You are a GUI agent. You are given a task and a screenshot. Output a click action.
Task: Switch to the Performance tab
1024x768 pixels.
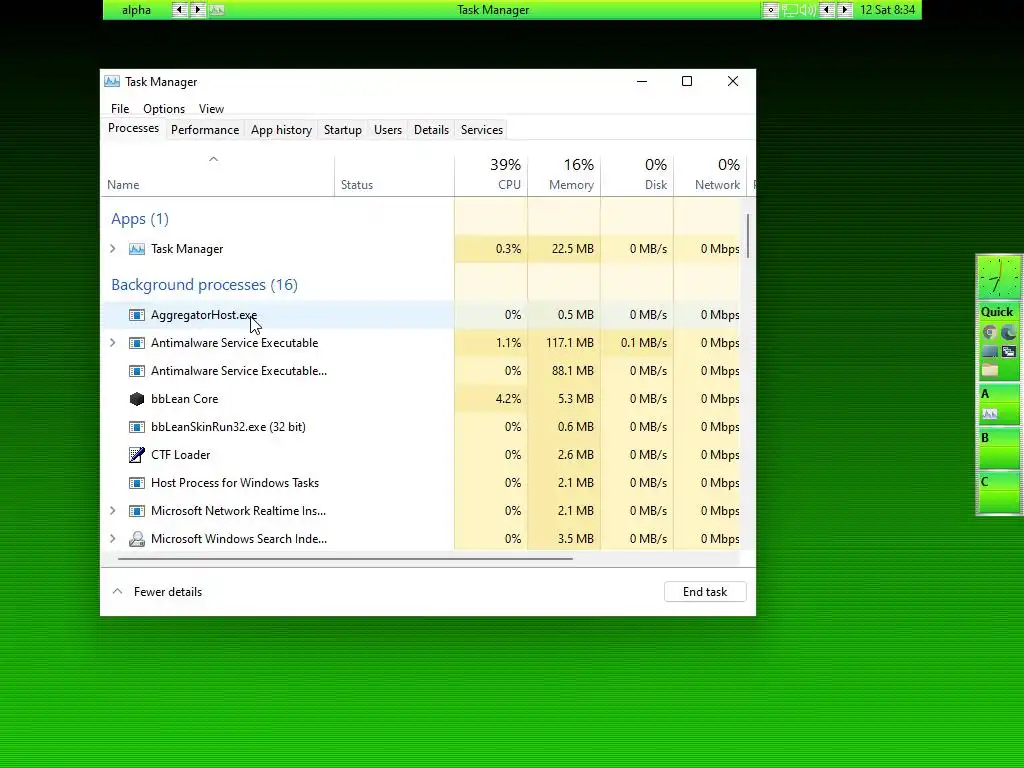click(x=205, y=130)
